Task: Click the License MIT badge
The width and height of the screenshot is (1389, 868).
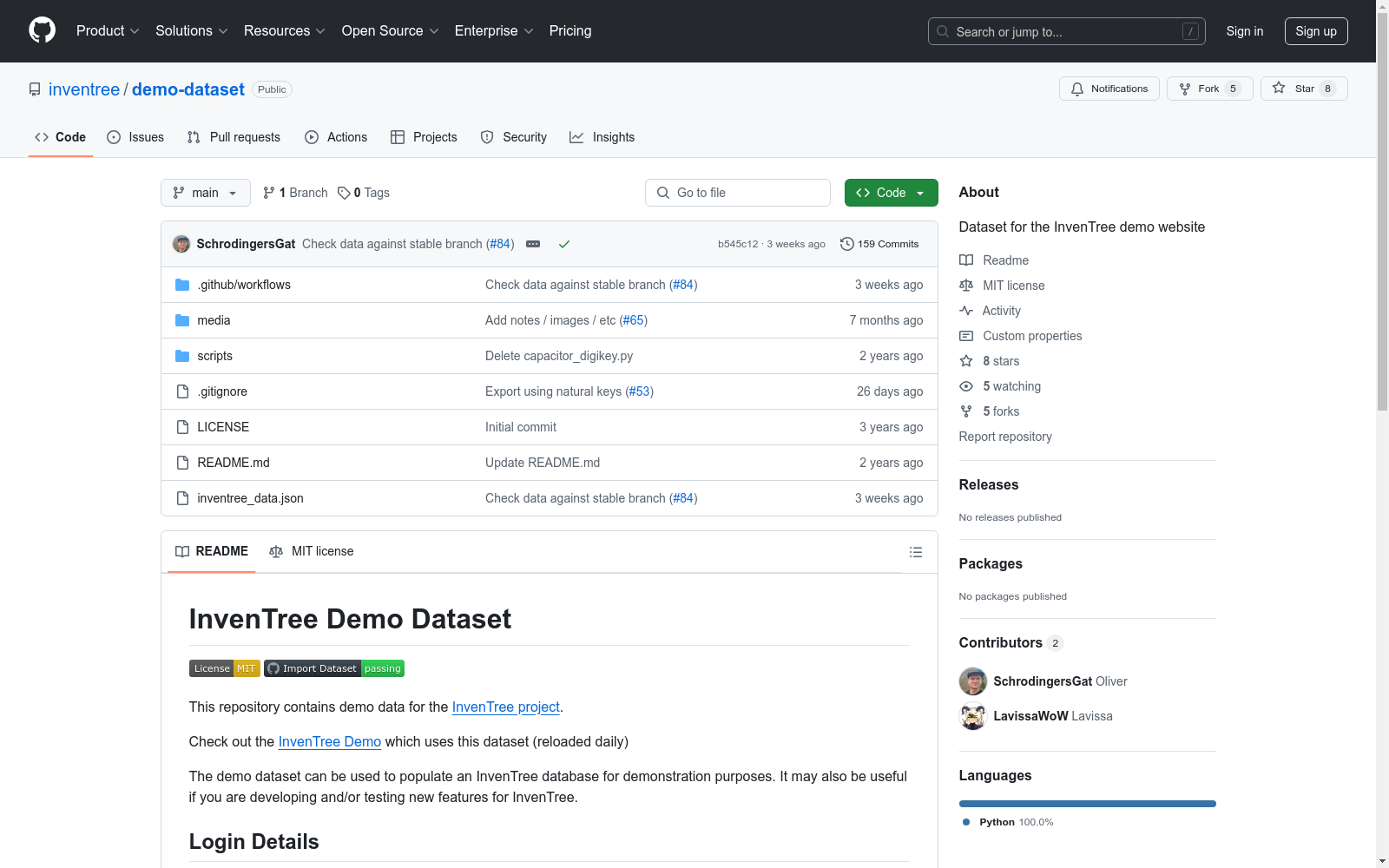Action: point(225,668)
